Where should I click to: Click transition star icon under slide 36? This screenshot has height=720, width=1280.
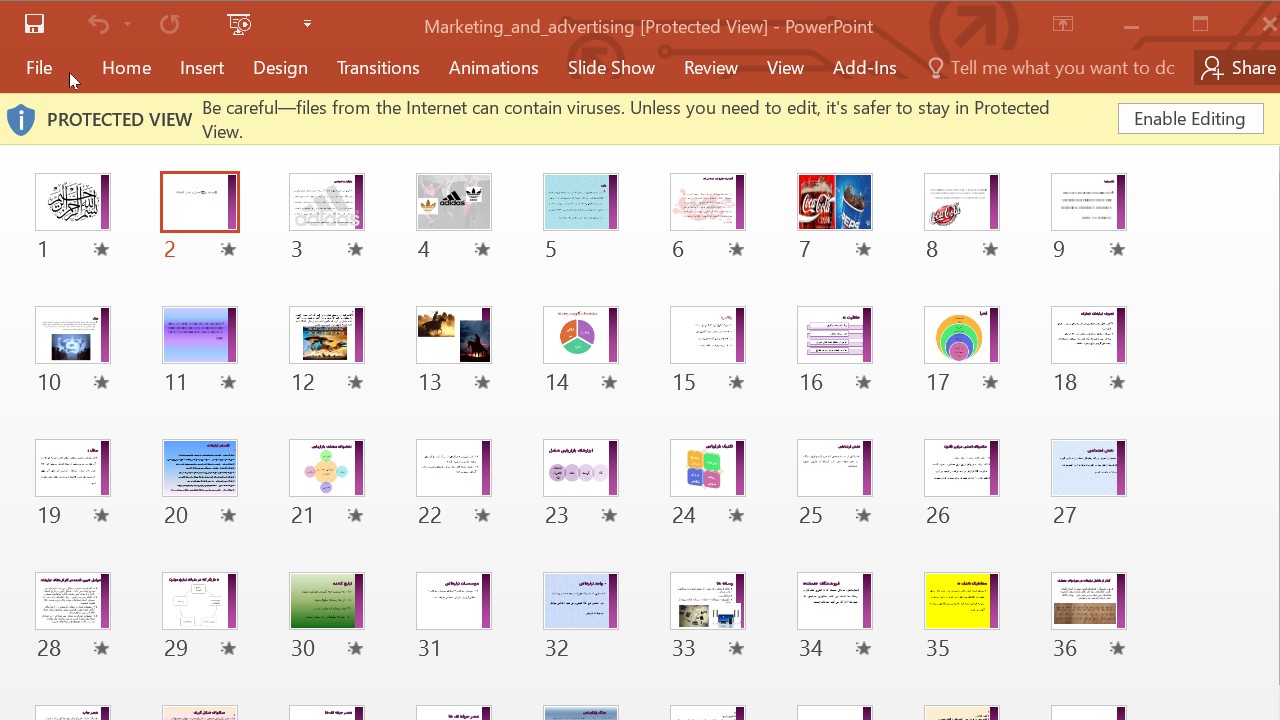coord(1117,649)
